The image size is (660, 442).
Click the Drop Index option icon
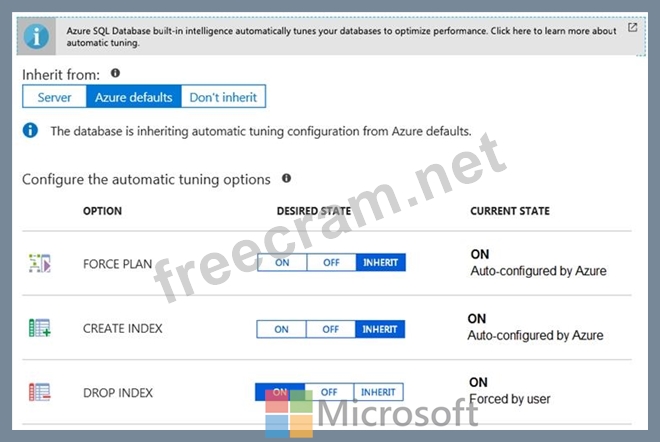[x=40, y=393]
